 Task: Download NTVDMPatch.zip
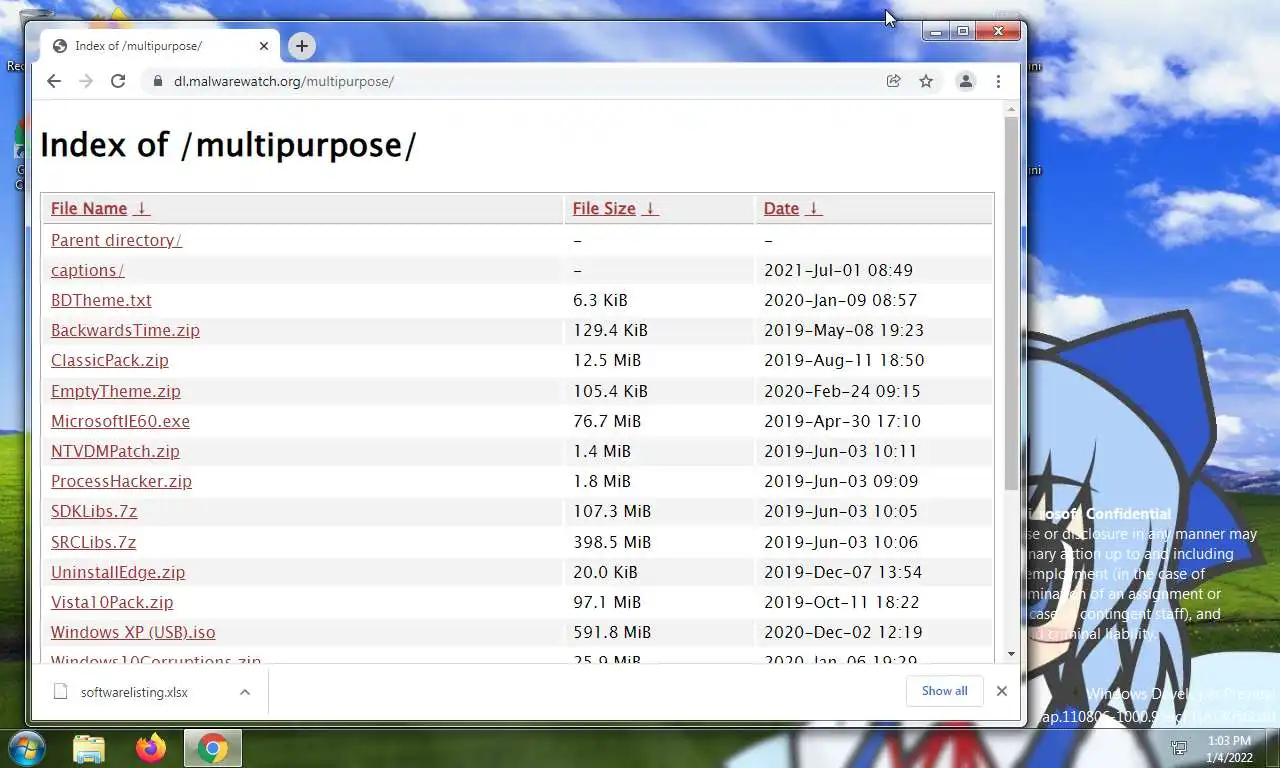point(115,451)
